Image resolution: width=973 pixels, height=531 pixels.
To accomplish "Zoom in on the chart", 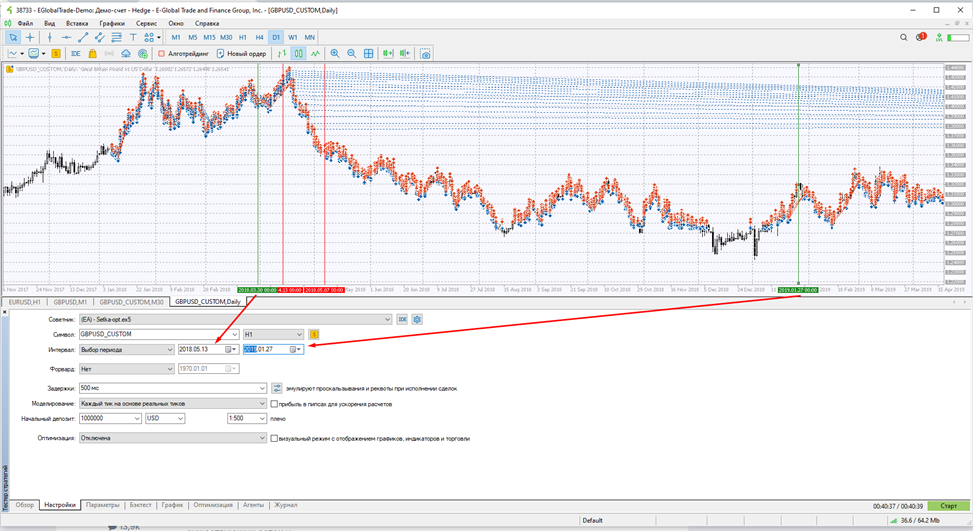I will coord(335,53).
